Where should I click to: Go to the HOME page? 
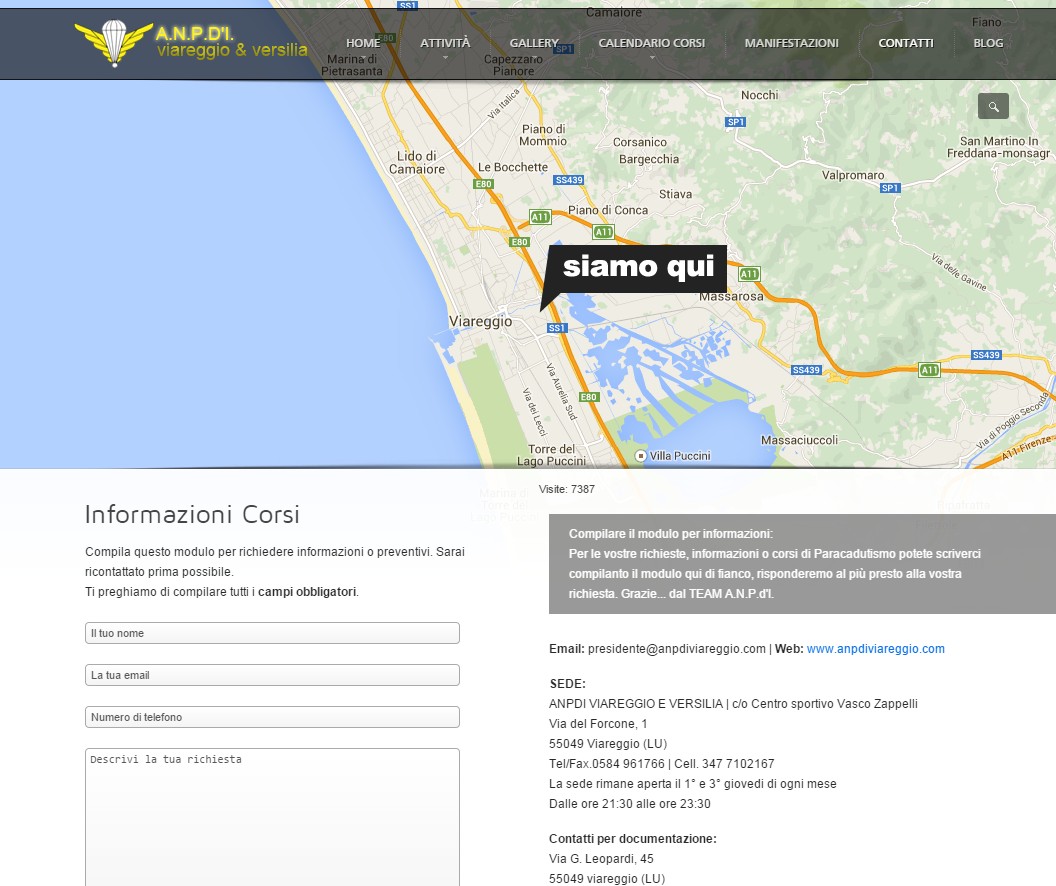pos(363,43)
